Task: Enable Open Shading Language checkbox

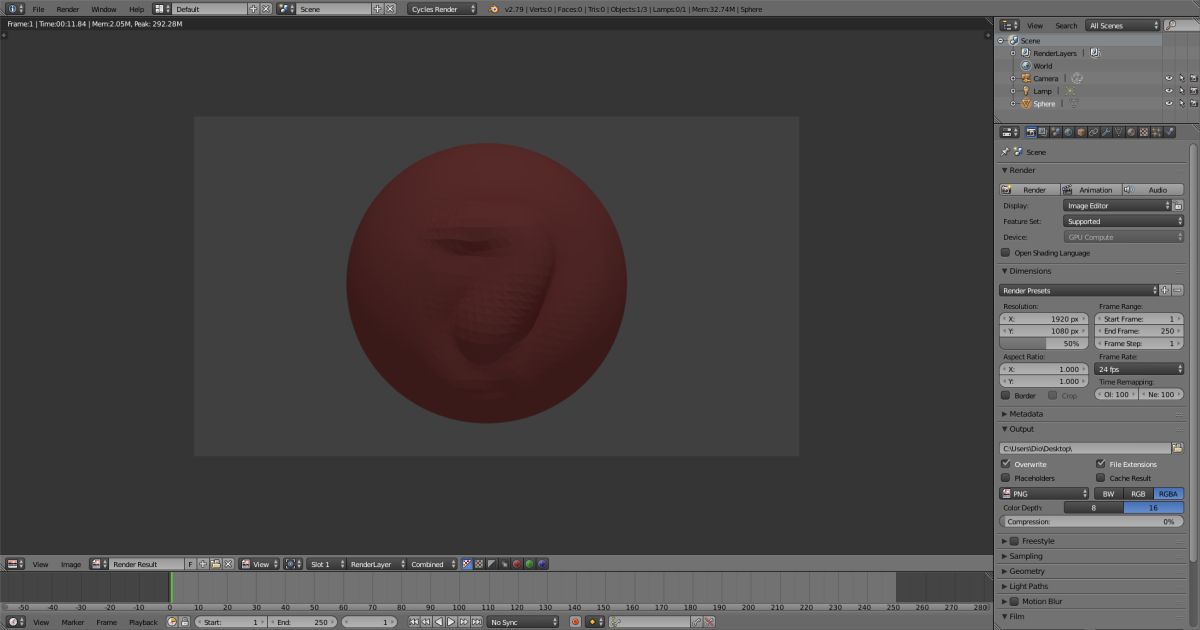Action: (1006, 253)
